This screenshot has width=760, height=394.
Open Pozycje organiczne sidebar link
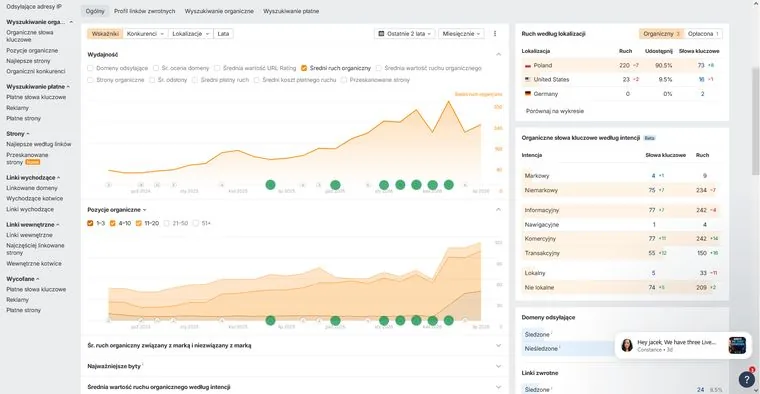(32, 50)
